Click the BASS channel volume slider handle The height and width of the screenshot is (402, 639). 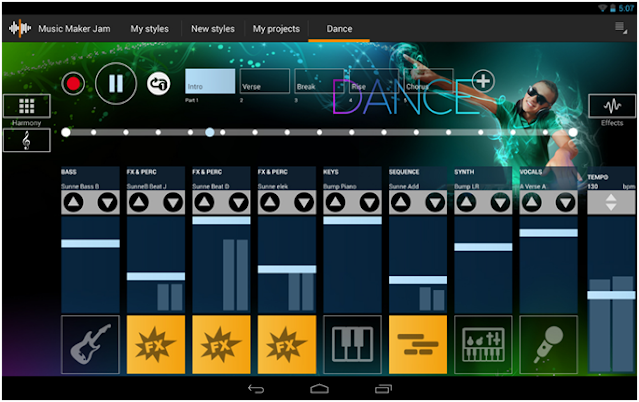point(90,243)
